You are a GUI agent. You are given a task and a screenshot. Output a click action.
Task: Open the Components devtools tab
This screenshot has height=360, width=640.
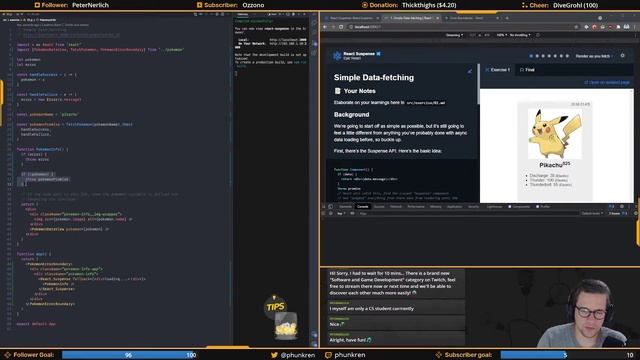click(518, 207)
